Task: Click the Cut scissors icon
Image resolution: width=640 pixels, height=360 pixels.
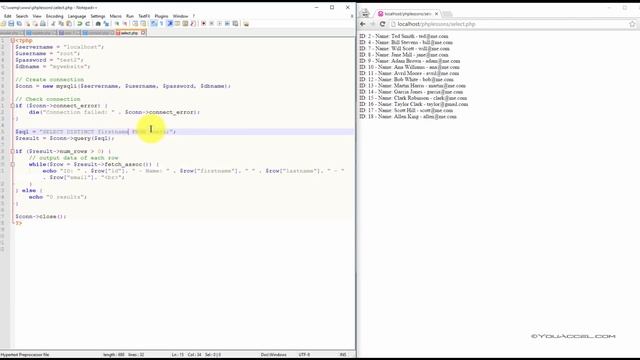Action: tap(53, 24)
